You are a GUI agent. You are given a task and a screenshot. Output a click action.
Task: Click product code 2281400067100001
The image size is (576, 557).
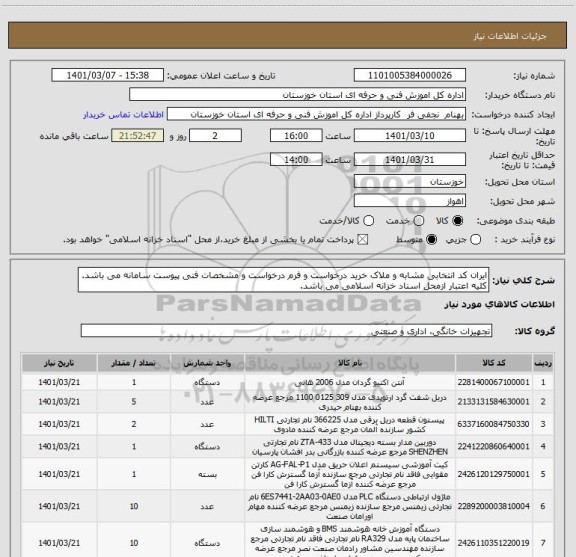click(x=494, y=382)
